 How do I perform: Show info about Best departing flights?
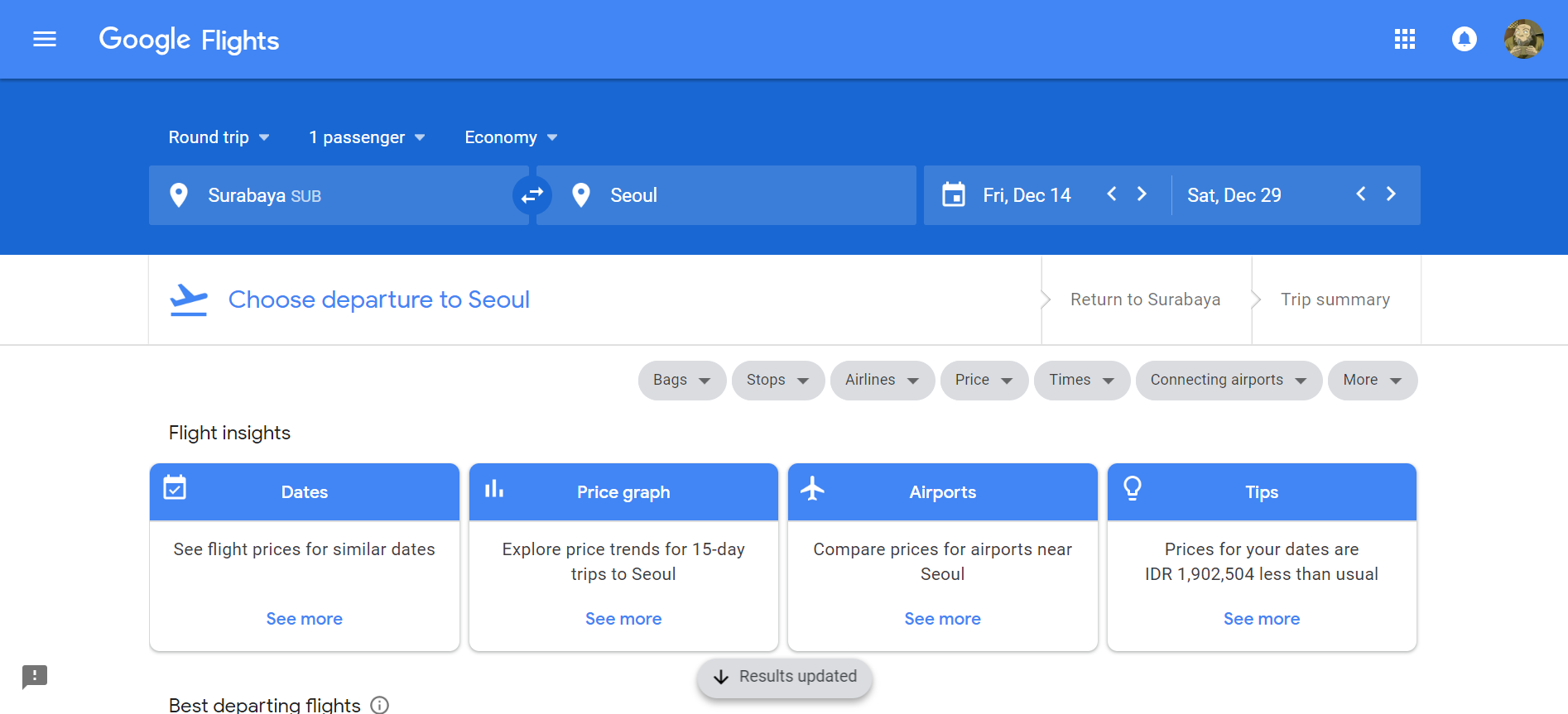click(x=379, y=705)
